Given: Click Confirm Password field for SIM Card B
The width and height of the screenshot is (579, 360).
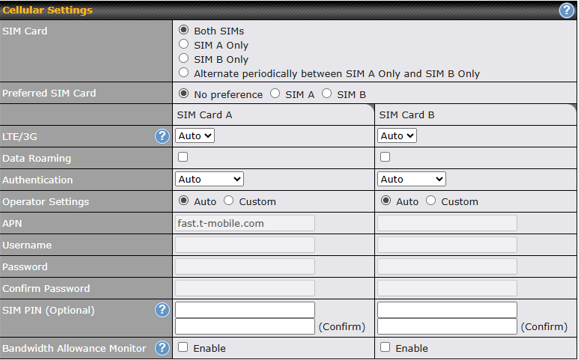Looking at the screenshot, I should (x=447, y=288).
